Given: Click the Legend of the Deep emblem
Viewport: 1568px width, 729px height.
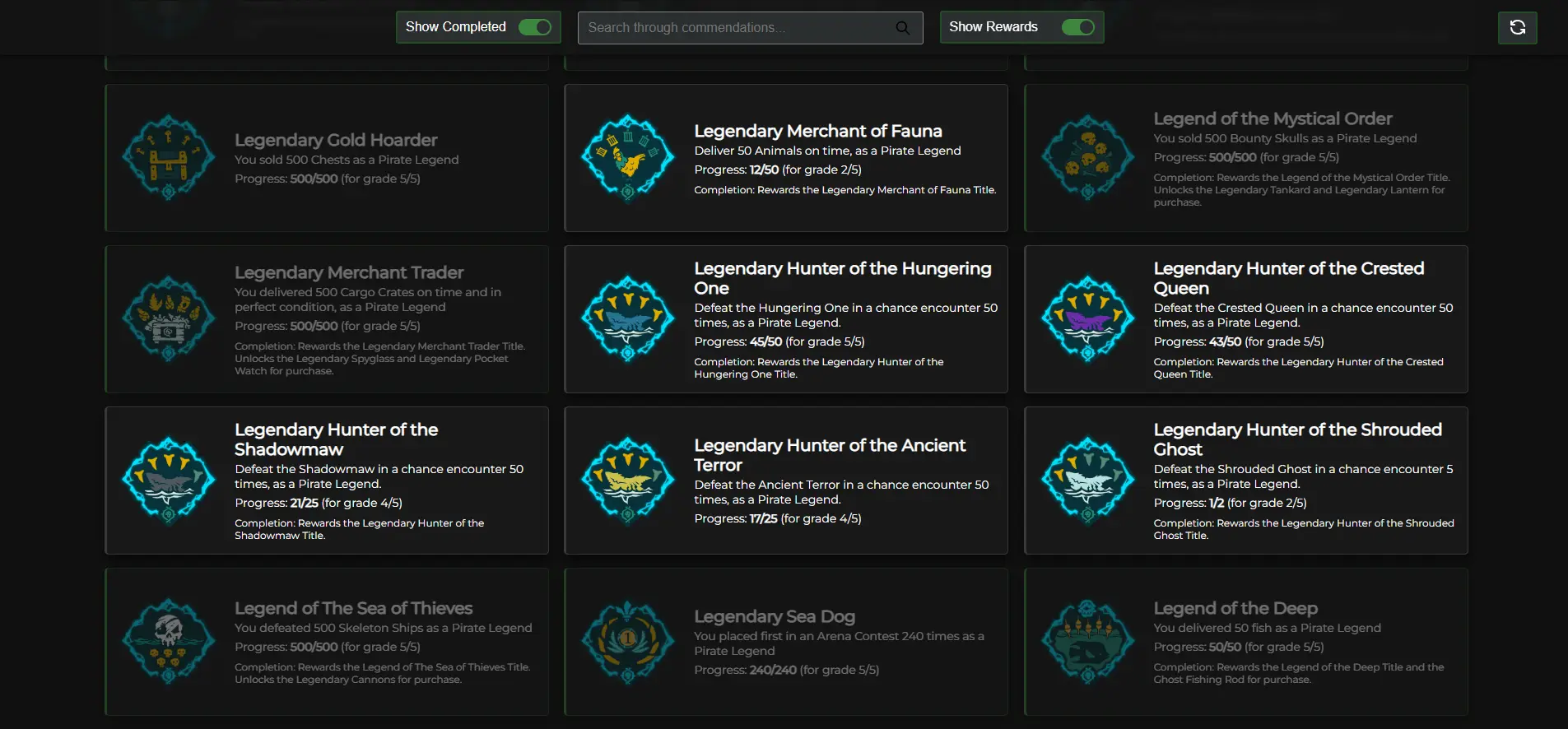Looking at the screenshot, I should pyautogui.click(x=1087, y=642).
